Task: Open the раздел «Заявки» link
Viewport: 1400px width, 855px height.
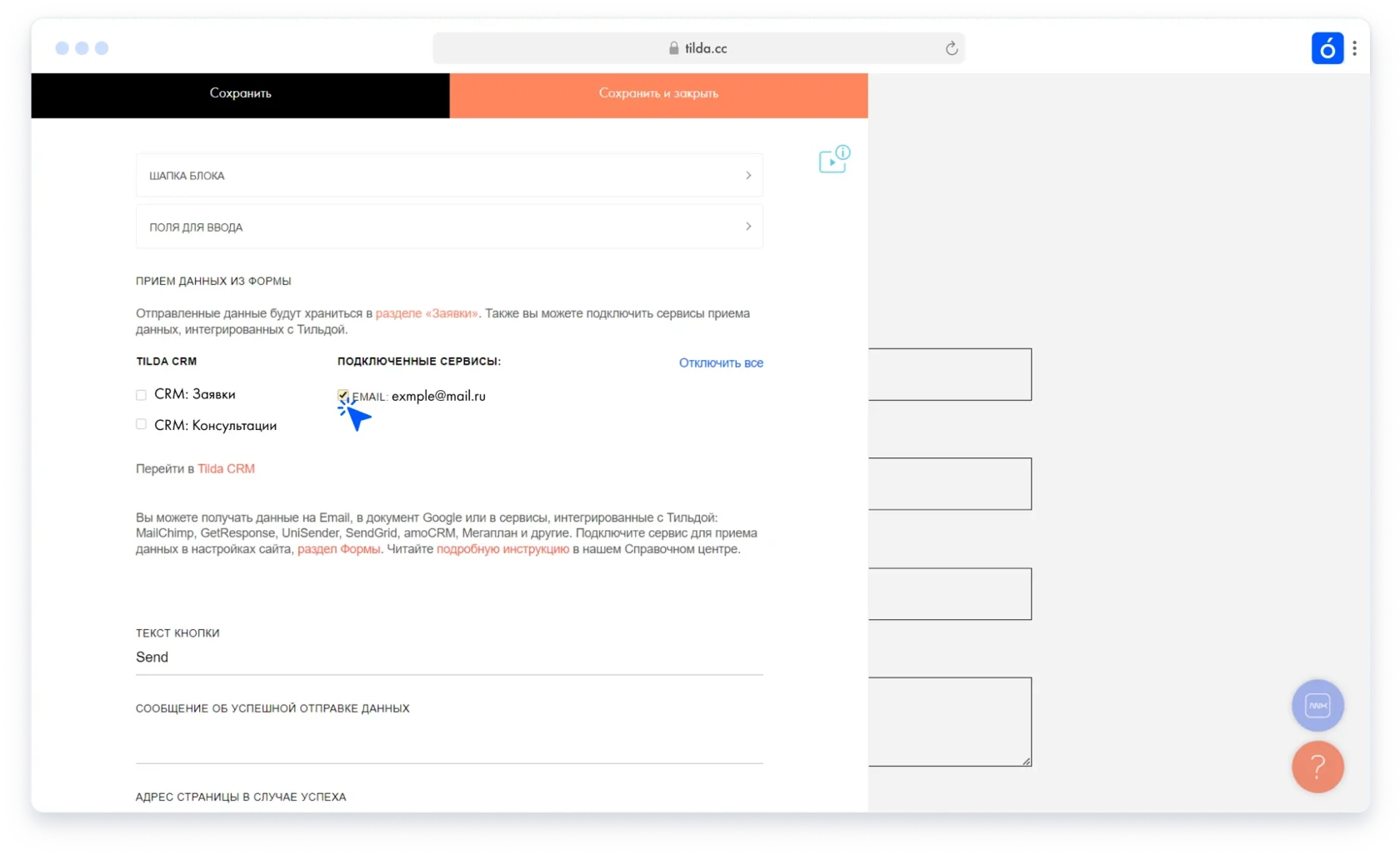Action: 427,313
